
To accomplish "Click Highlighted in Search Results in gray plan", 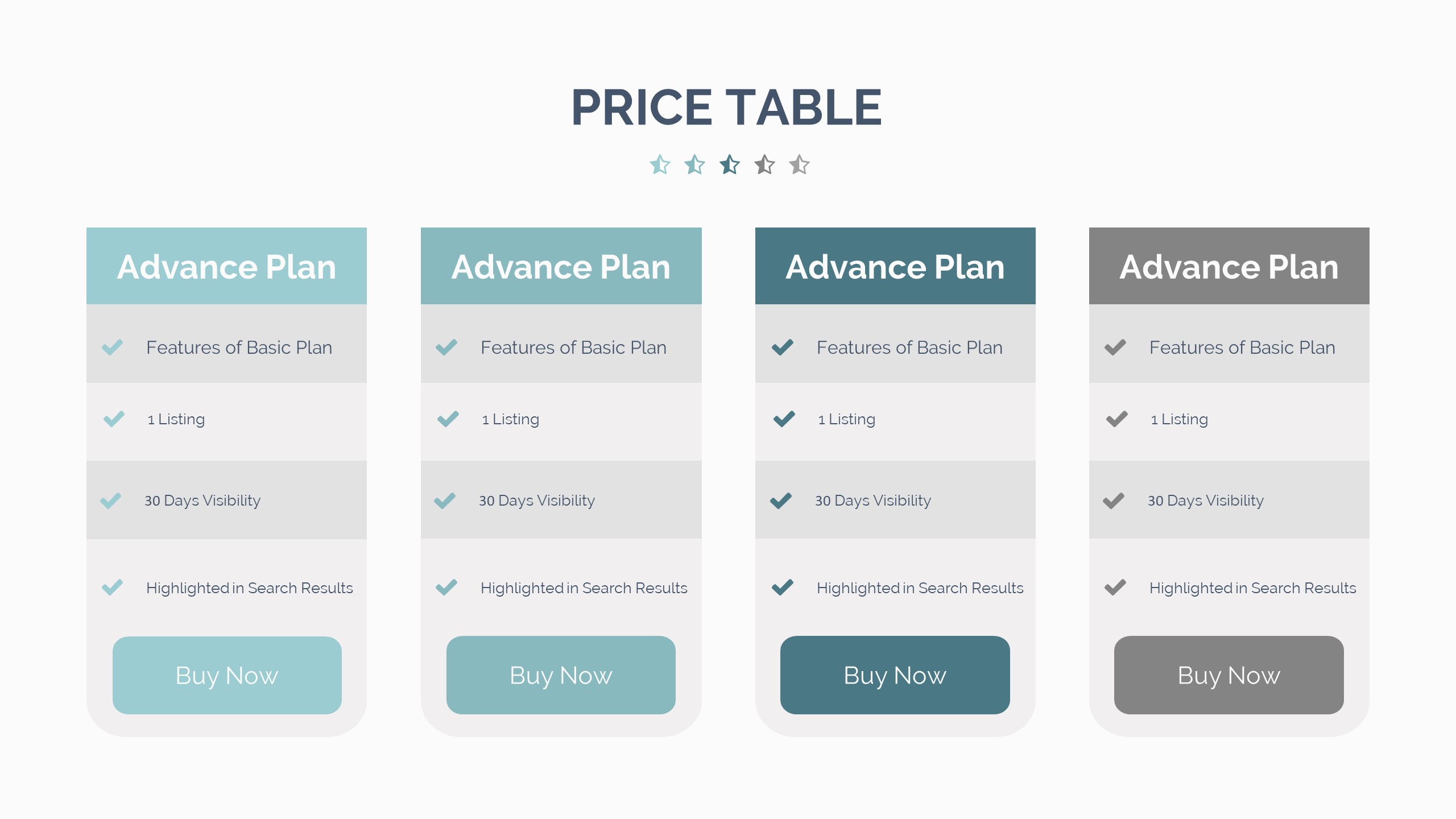I will (x=1252, y=588).
